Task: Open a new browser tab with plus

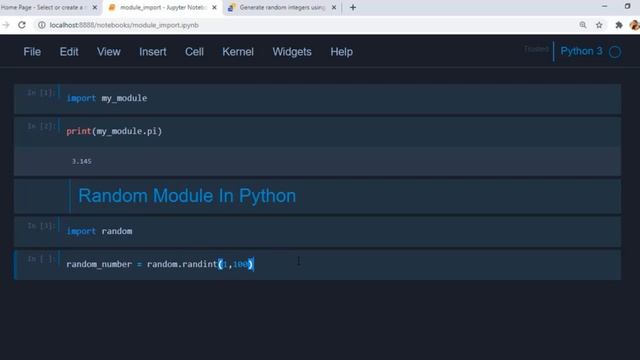Action: pyautogui.click(x=353, y=7)
